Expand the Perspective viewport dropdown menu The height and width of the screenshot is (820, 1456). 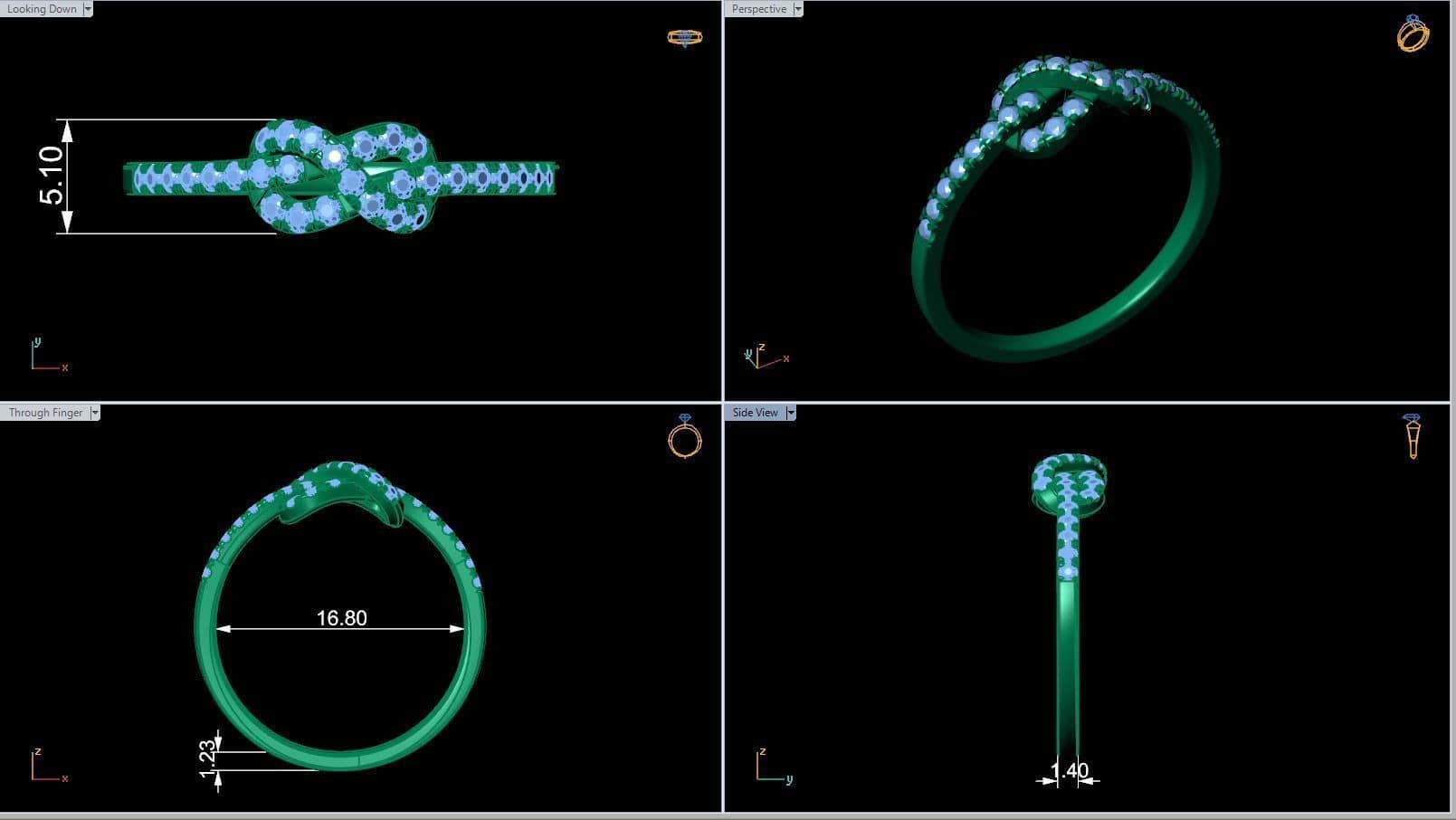(x=797, y=9)
